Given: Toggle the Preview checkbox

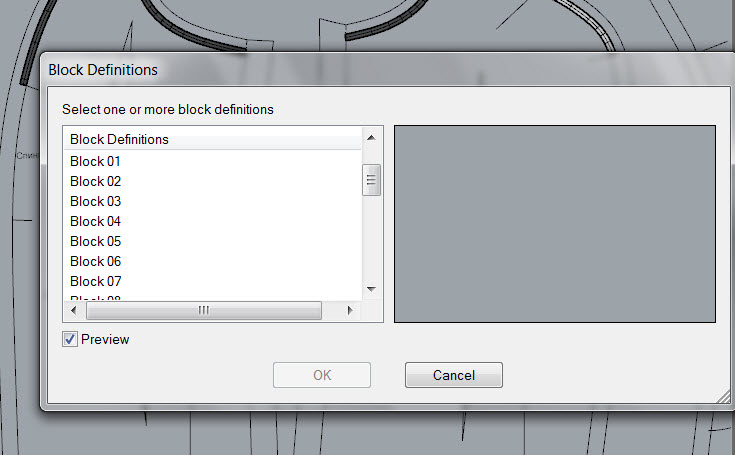Looking at the screenshot, I should pyautogui.click(x=70, y=339).
